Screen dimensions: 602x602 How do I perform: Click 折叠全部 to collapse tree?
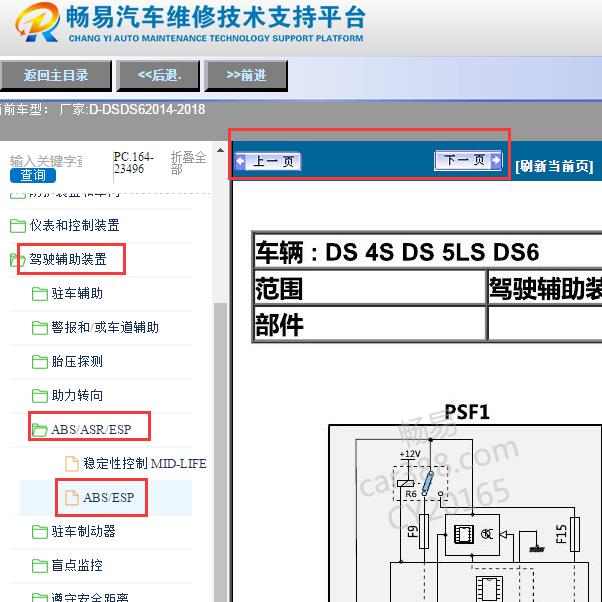(188, 163)
